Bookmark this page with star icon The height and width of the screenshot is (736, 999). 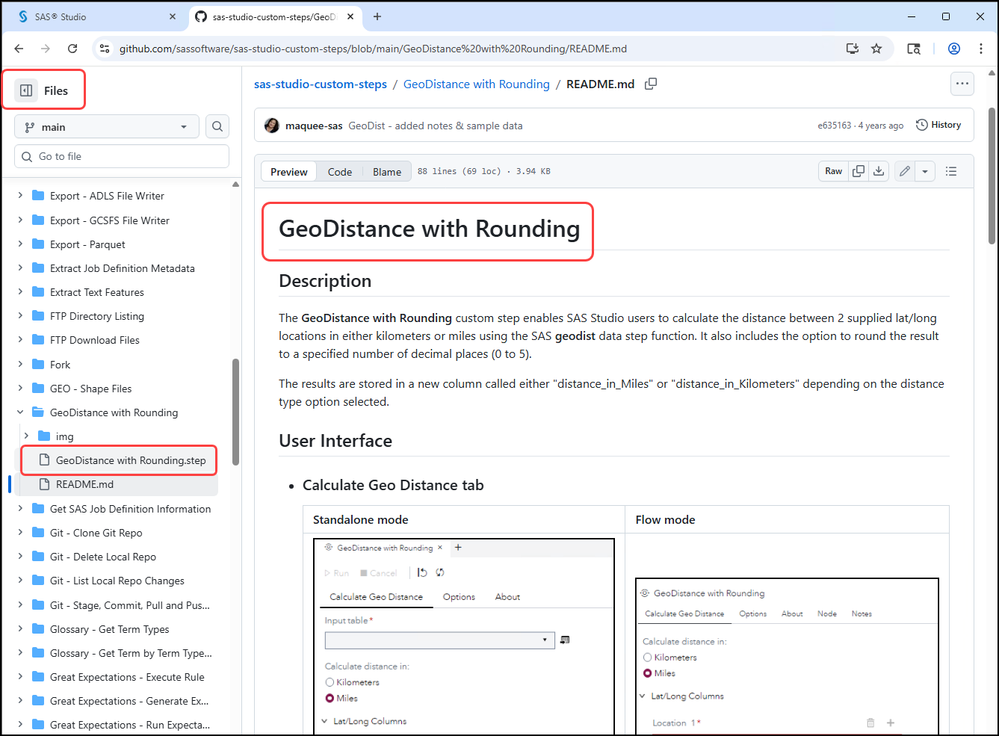877,48
